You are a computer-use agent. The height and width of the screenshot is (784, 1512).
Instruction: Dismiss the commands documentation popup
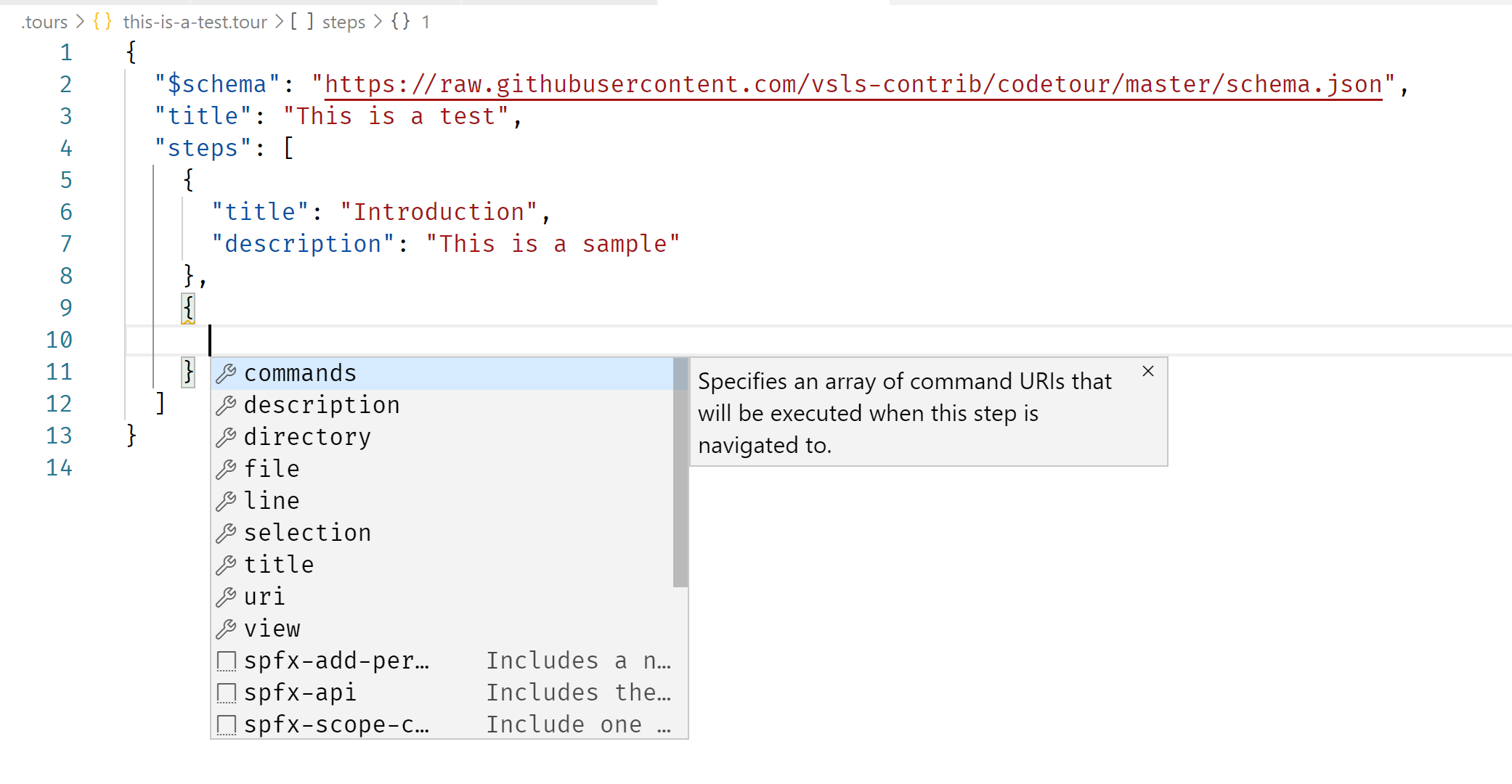(1147, 371)
